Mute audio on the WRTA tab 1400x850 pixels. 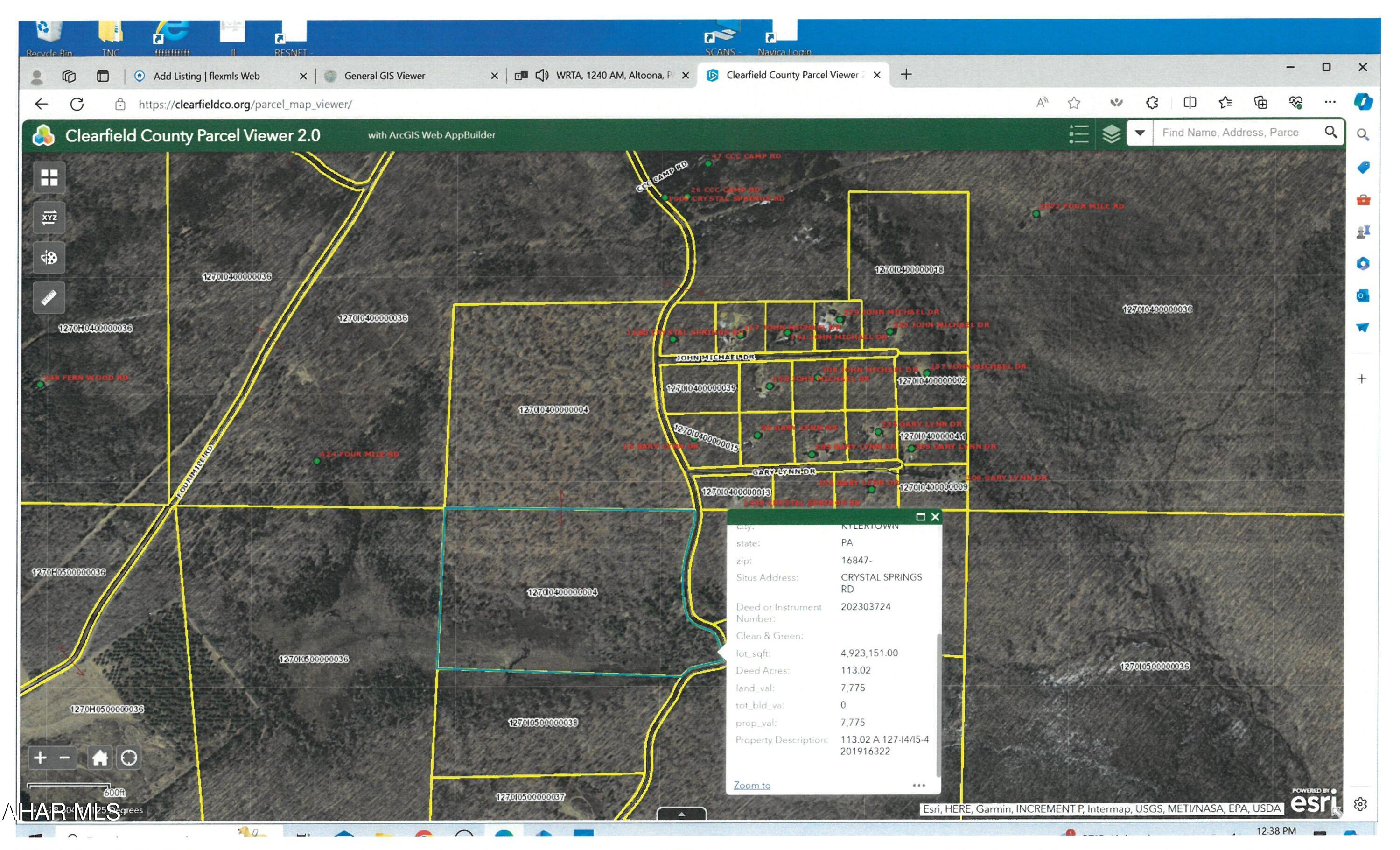(x=541, y=75)
